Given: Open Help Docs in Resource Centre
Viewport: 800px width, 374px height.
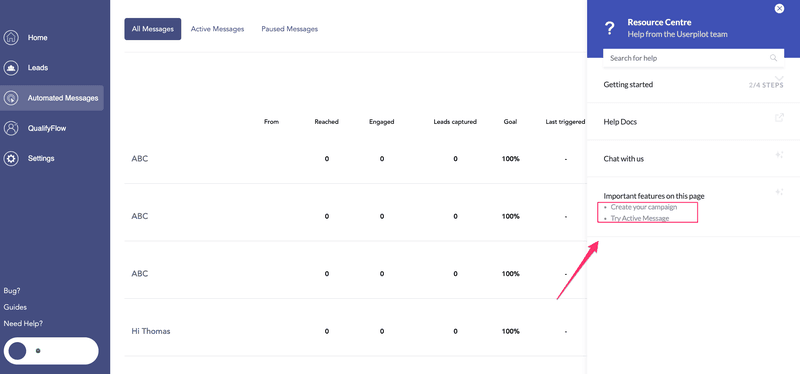Looking at the screenshot, I should click(x=620, y=122).
